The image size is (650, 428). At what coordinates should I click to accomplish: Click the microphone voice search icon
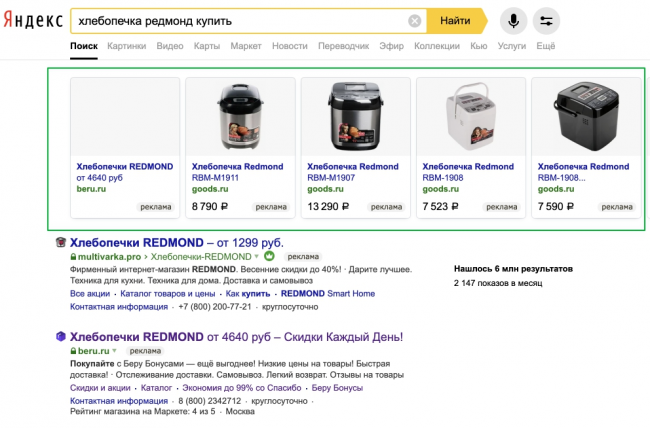[514, 20]
